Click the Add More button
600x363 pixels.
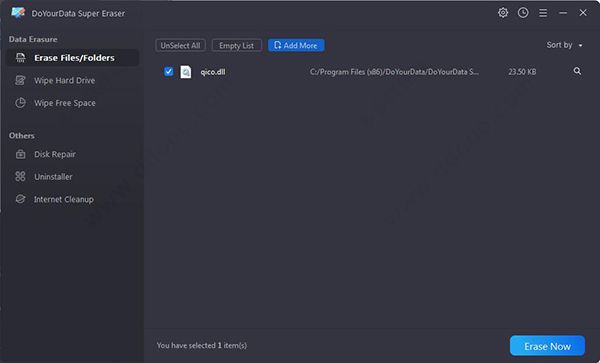[x=296, y=45]
